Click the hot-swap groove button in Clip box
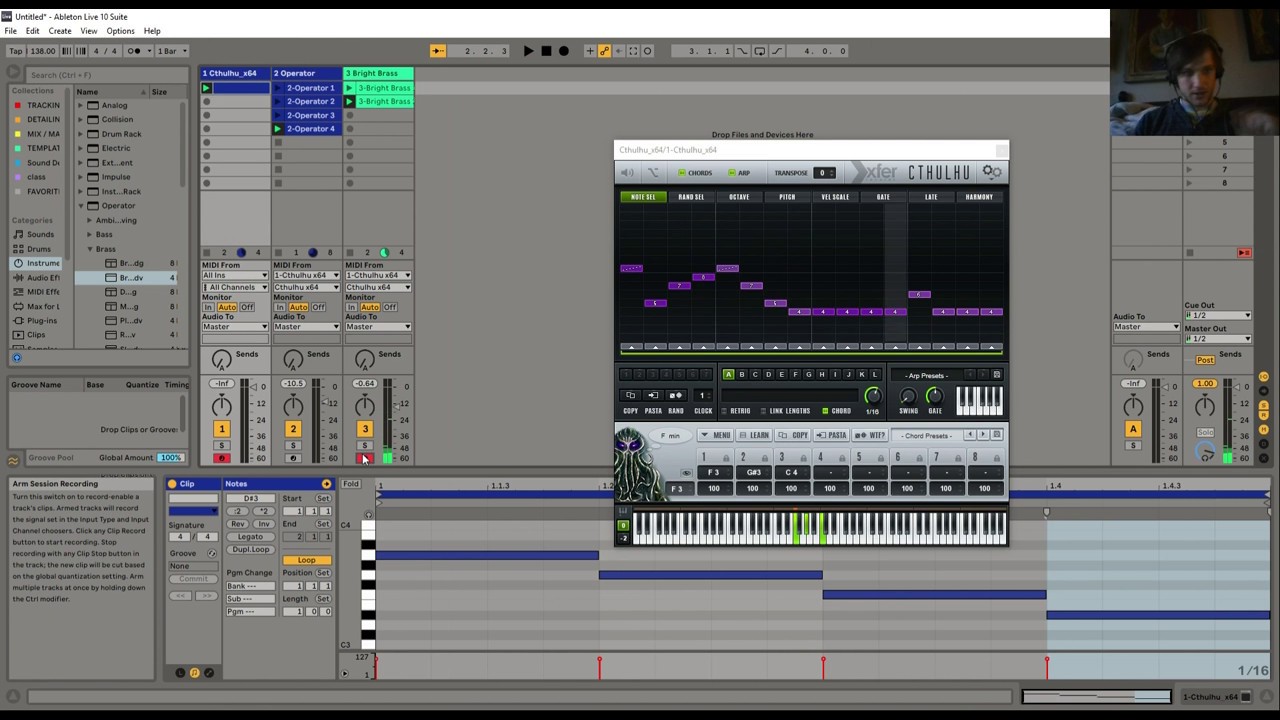The width and height of the screenshot is (1280, 720). click(x=211, y=553)
